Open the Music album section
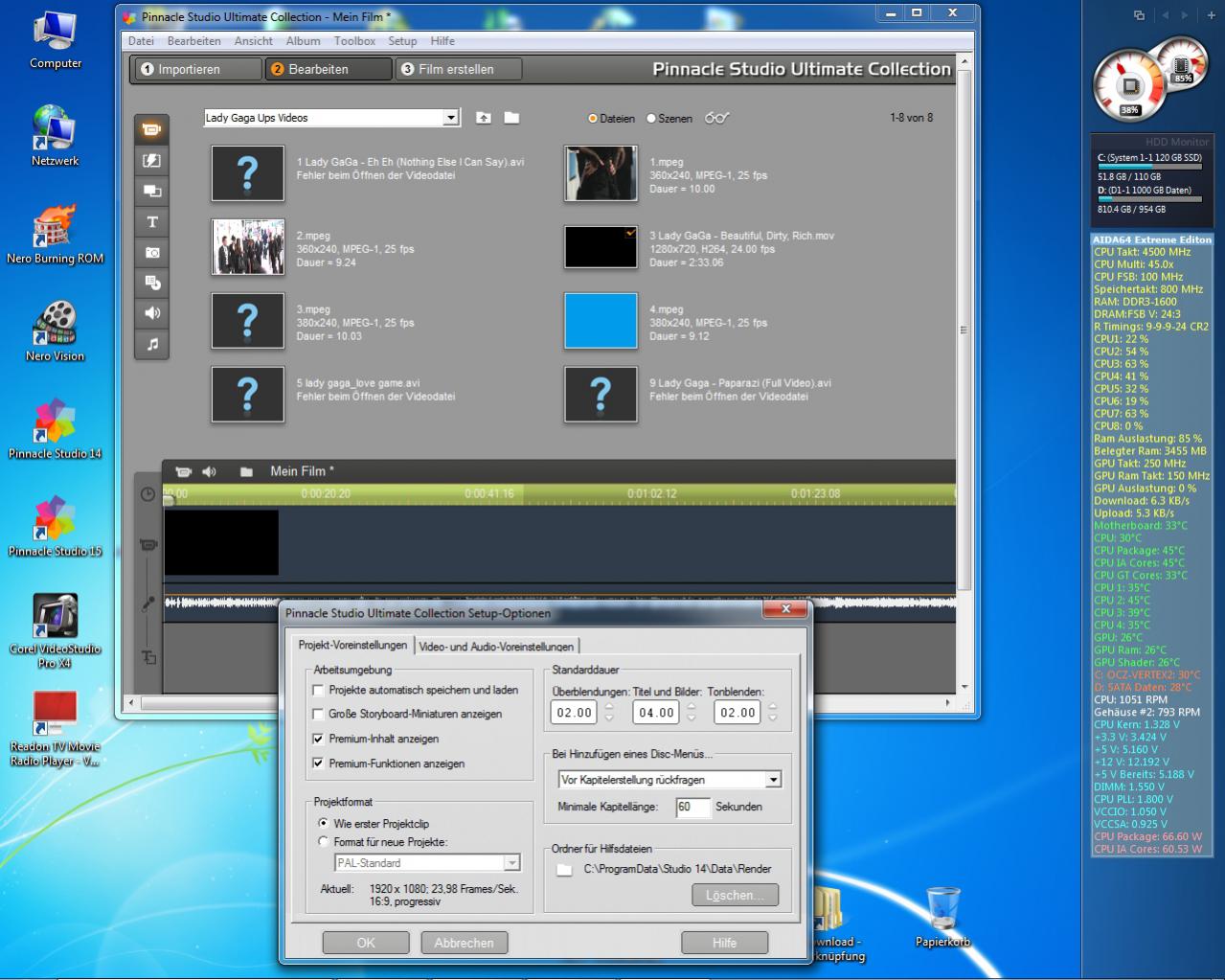1225x980 pixels. click(151, 344)
